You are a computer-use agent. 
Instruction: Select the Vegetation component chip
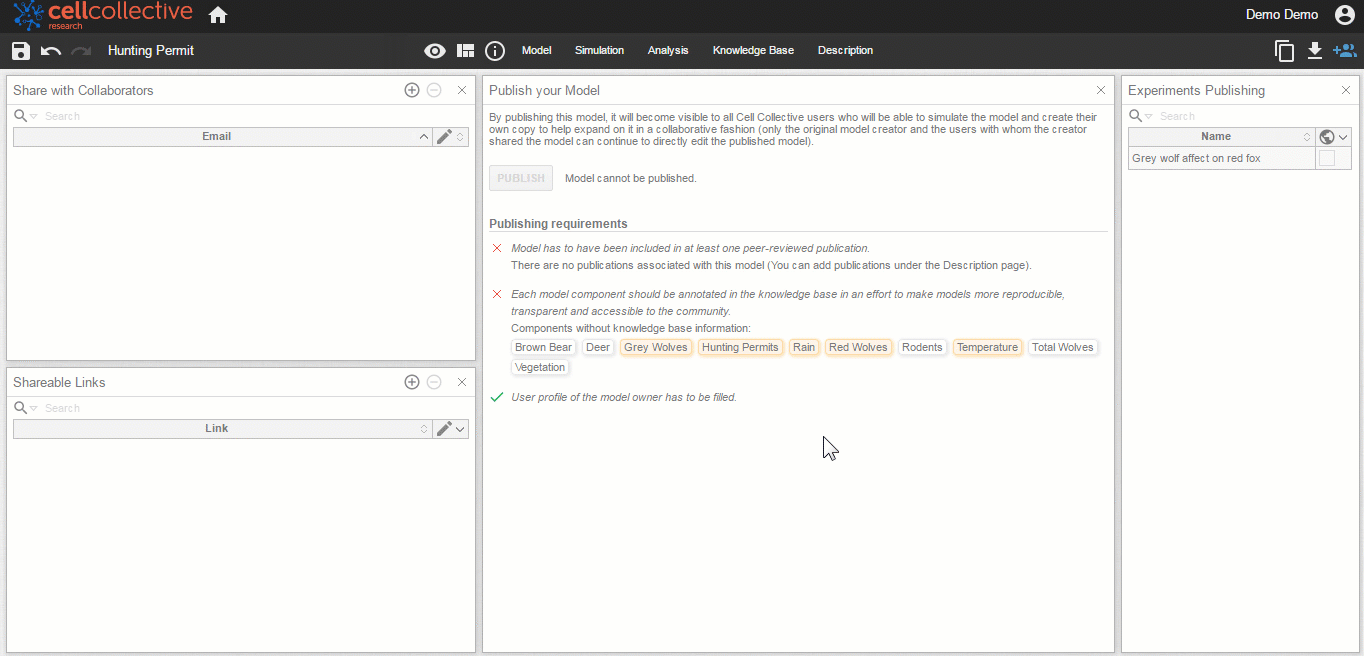tap(540, 368)
